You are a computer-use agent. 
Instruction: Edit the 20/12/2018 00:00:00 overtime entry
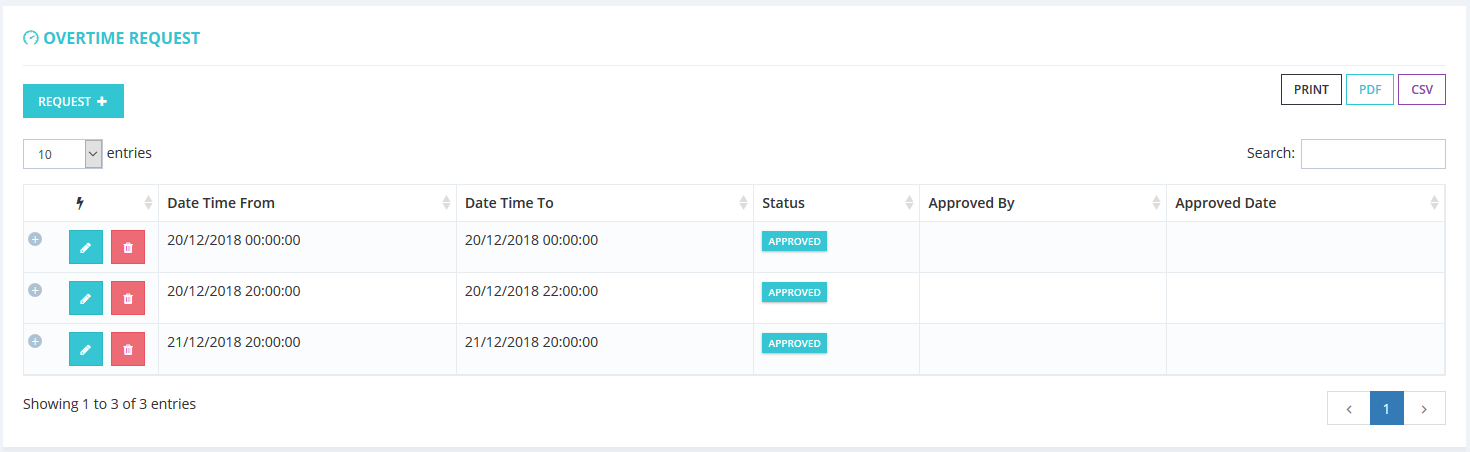pos(86,247)
